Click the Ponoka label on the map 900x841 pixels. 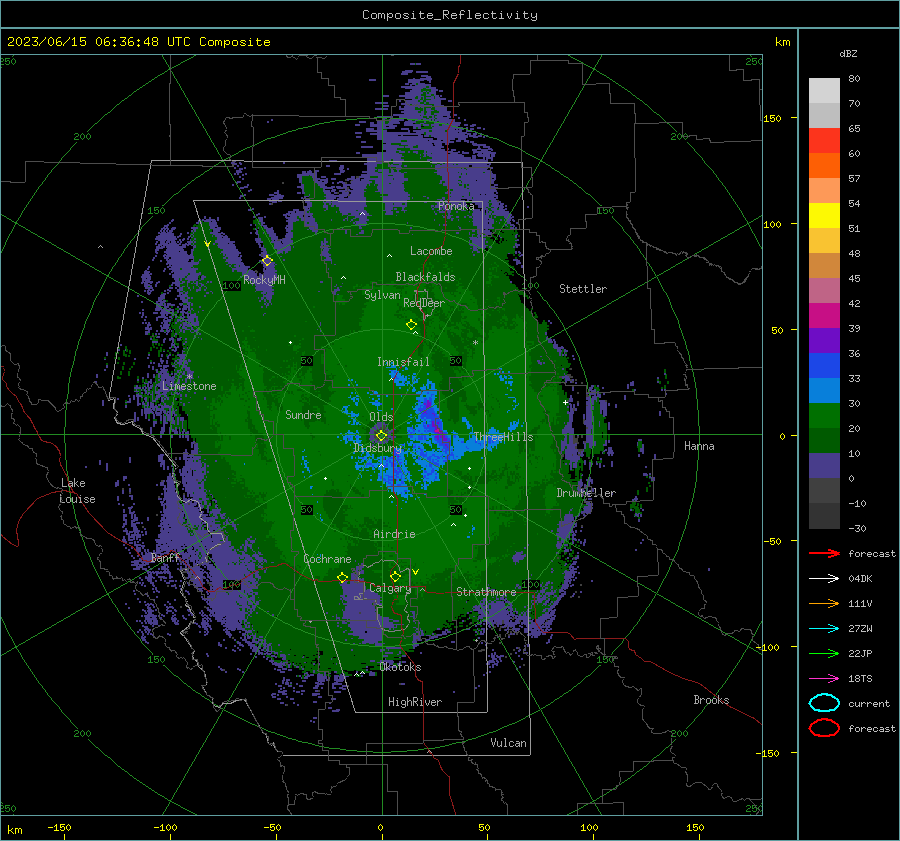coord(456,206)
